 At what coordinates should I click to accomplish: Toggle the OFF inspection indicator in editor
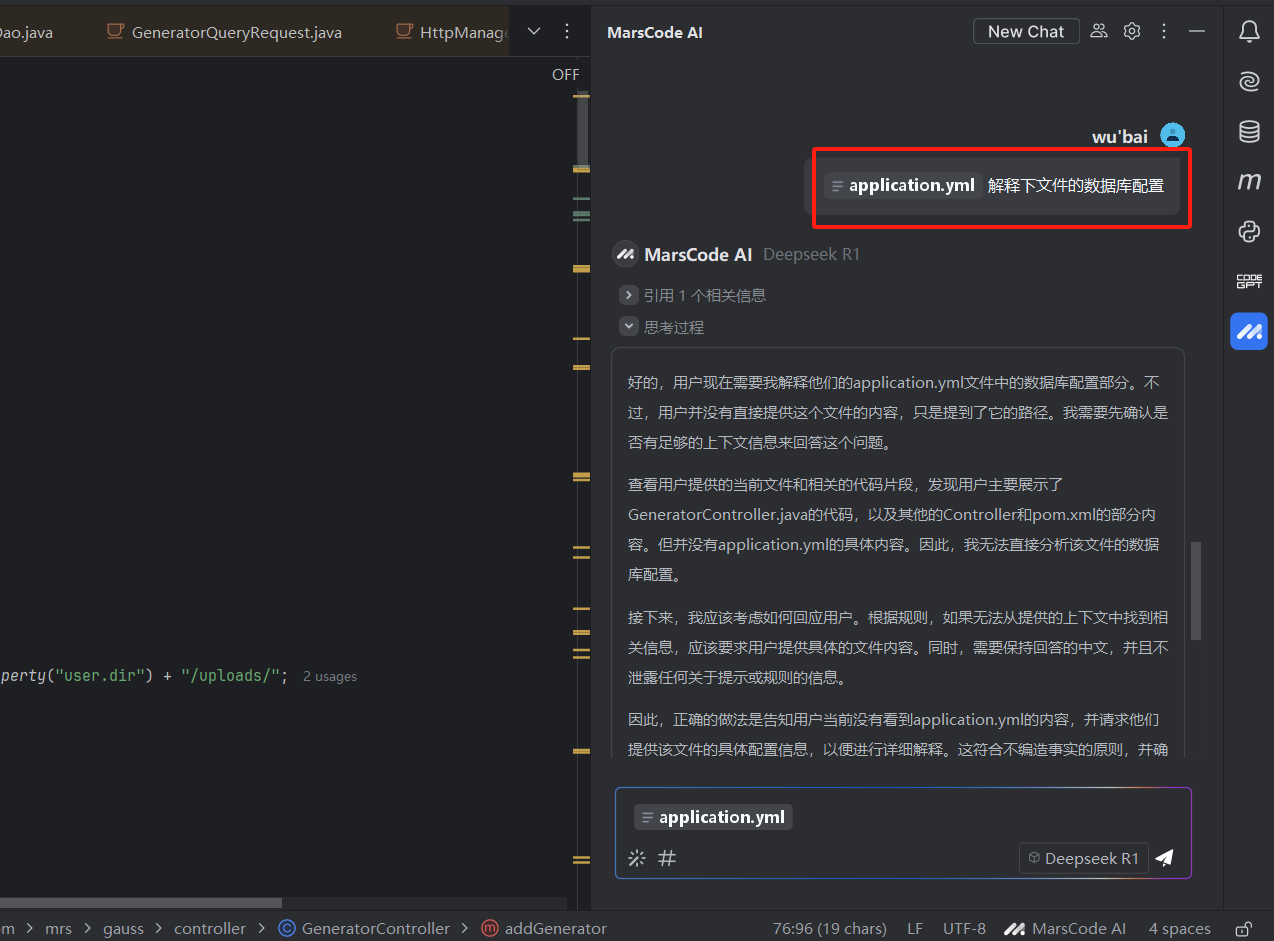[566, 74]
